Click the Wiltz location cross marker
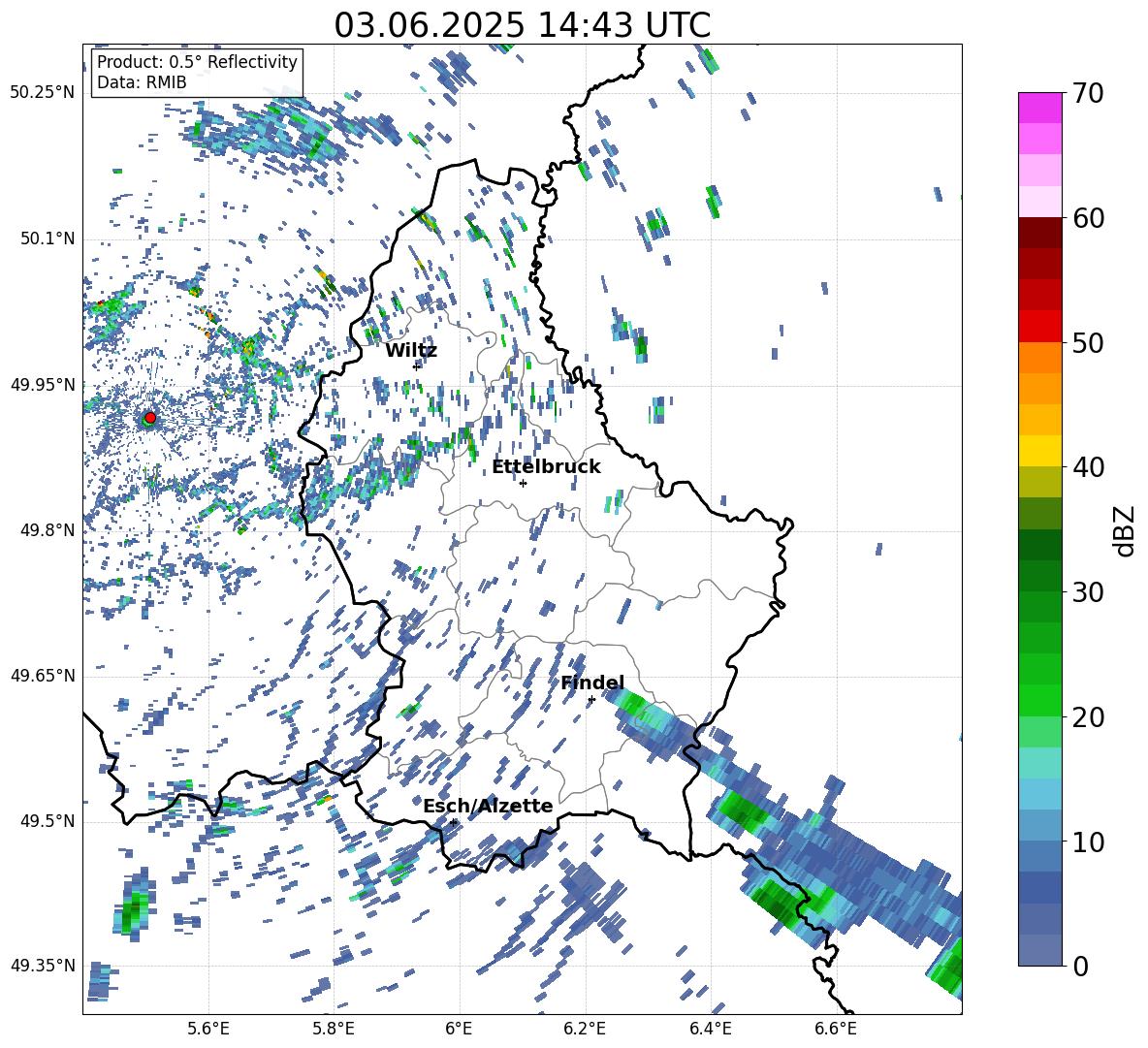This screenshot has height=1048, width=1148. tap(417, 366)
